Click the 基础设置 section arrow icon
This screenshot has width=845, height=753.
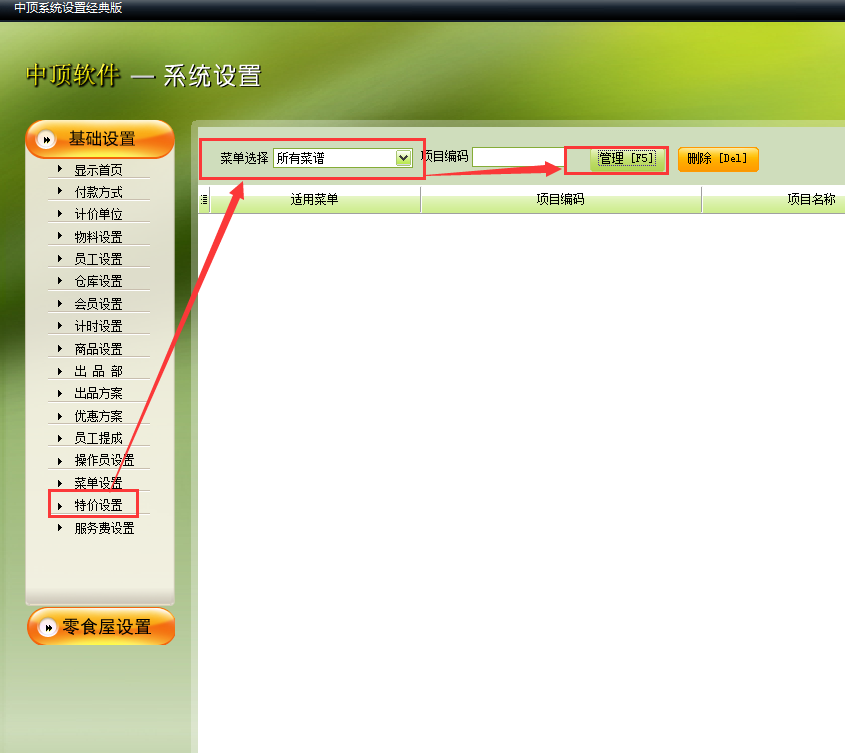[45, 140]
